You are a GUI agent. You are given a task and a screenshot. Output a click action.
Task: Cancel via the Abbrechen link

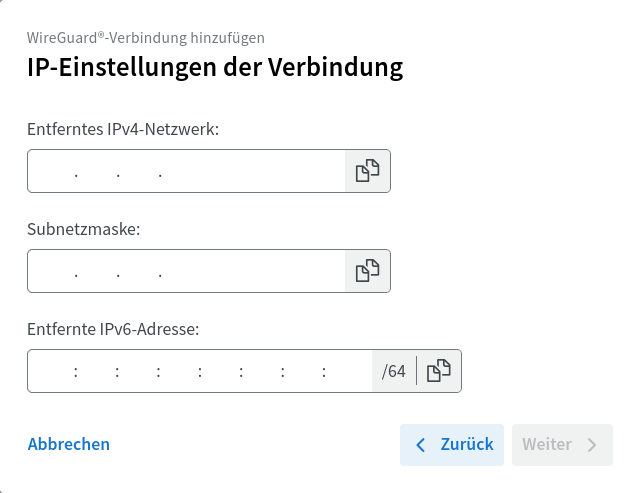pyautogui.click(x=69, y=444)
